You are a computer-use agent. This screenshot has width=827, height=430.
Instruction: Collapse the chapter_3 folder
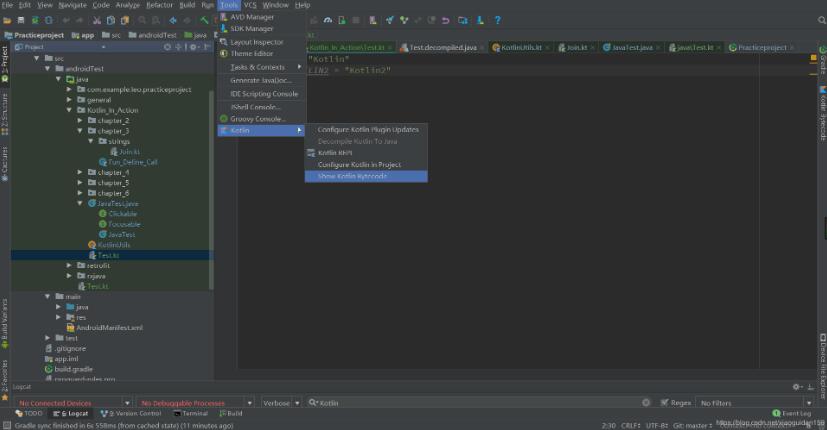(x=80, y=131)
